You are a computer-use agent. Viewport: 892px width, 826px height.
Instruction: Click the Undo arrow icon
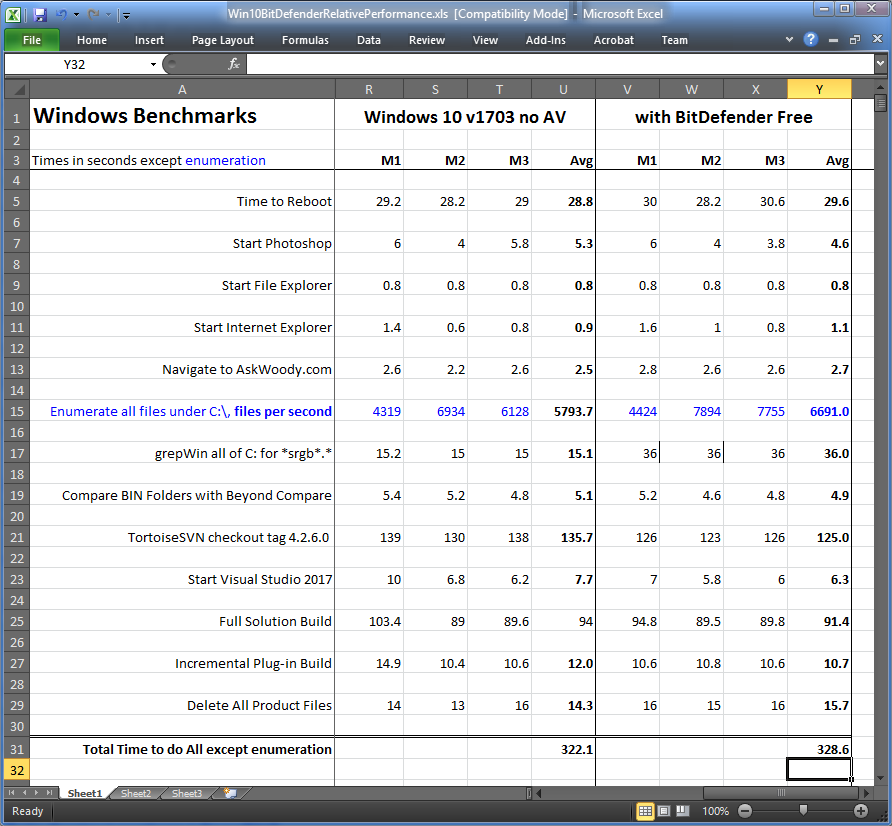(62, 15)
